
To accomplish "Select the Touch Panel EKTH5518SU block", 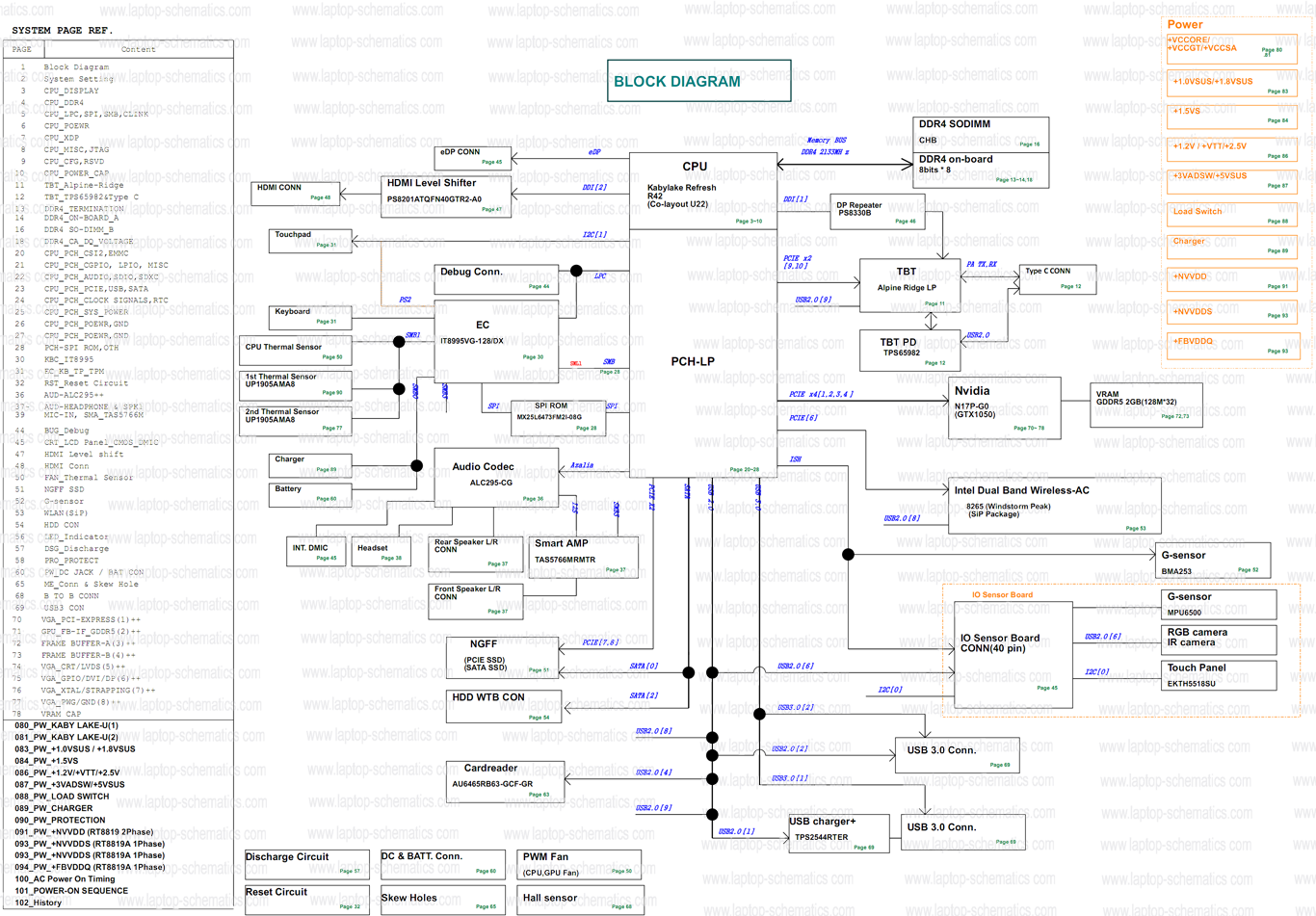I will [x=1219, y=675].
